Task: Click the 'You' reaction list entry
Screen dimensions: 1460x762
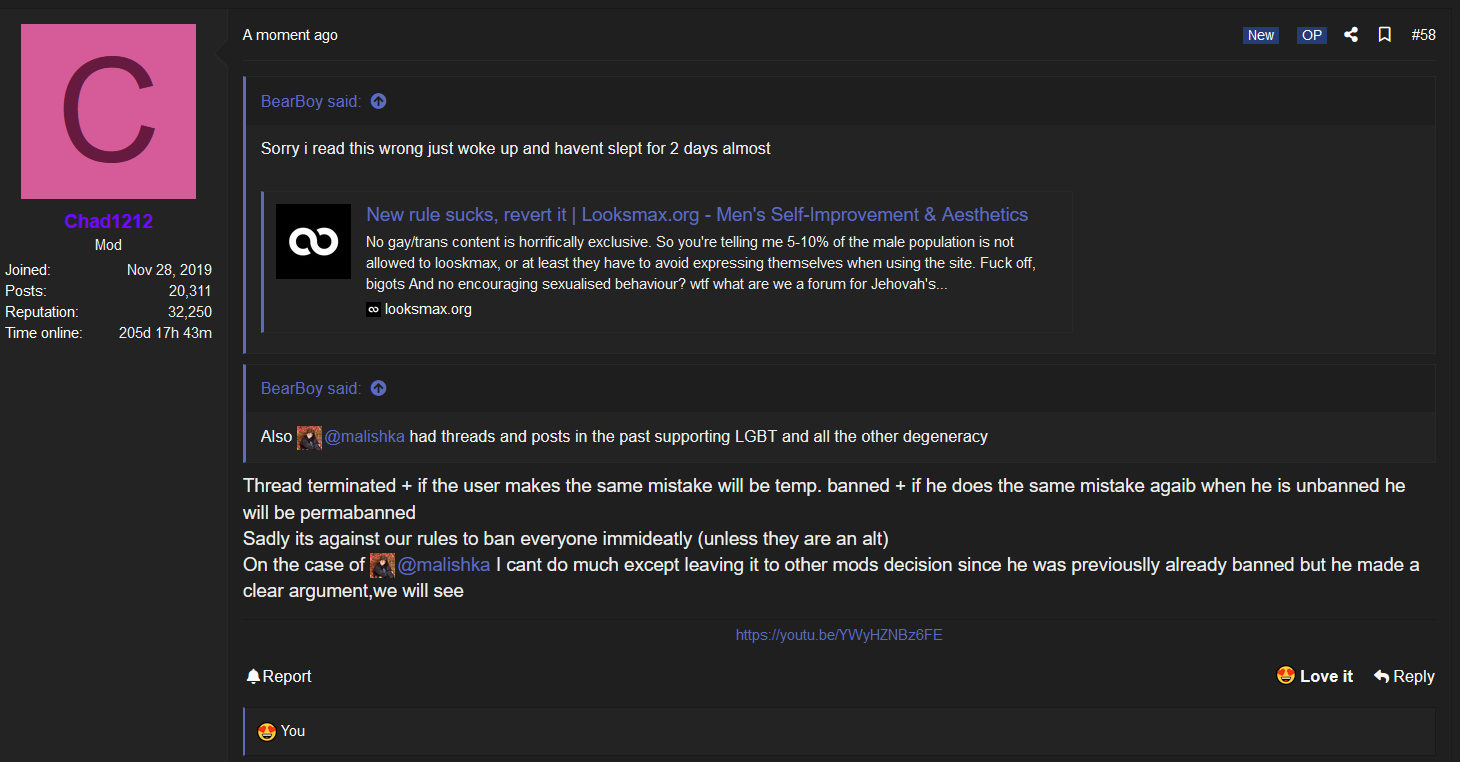Action: pyautogui.click(x=293, y=731)
